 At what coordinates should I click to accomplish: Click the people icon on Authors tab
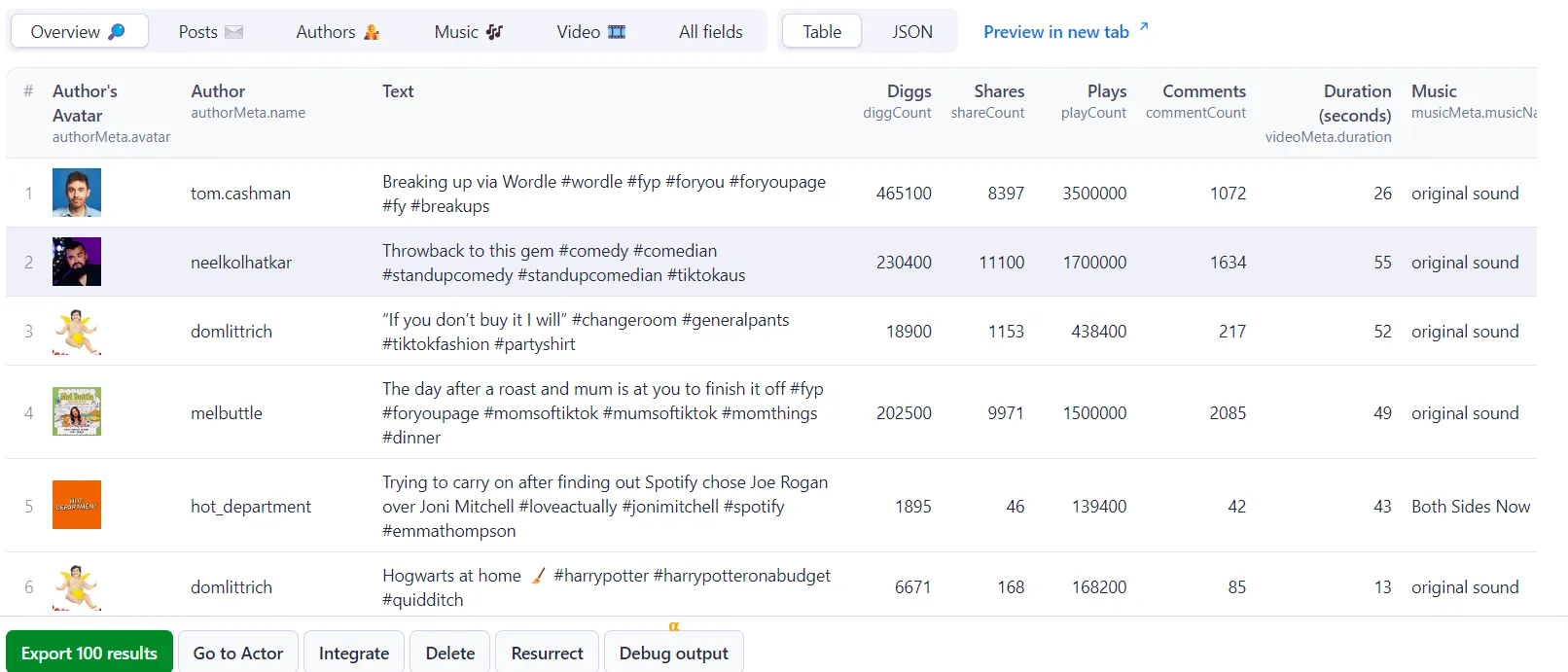(x=372, y=32)
